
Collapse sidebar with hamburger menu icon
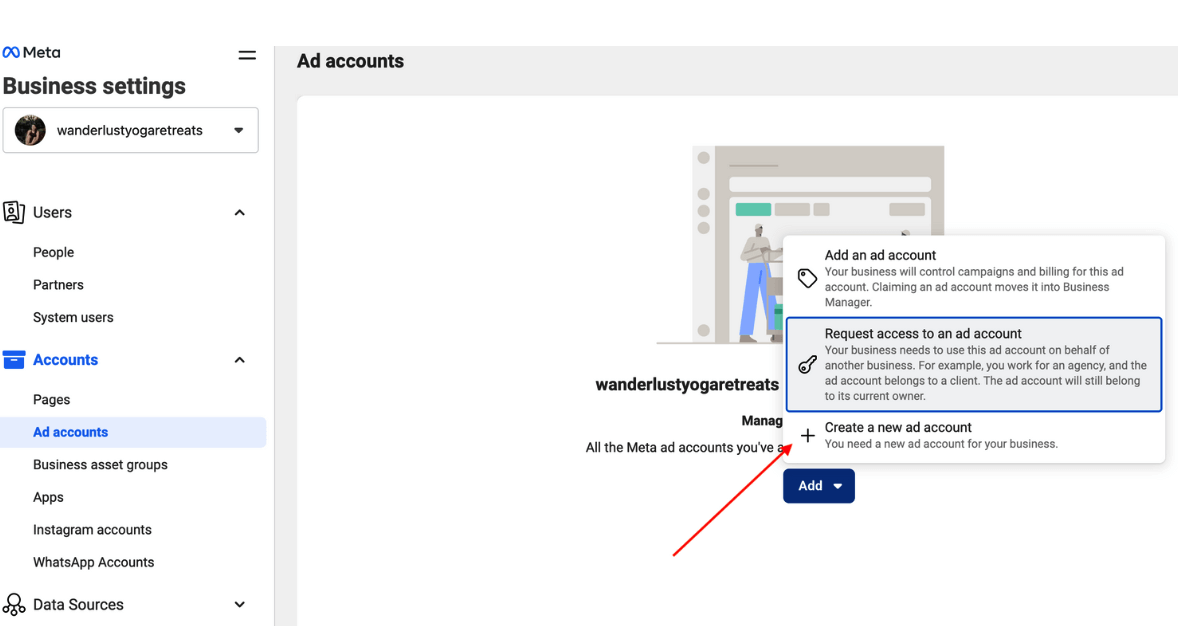(247, 56)
